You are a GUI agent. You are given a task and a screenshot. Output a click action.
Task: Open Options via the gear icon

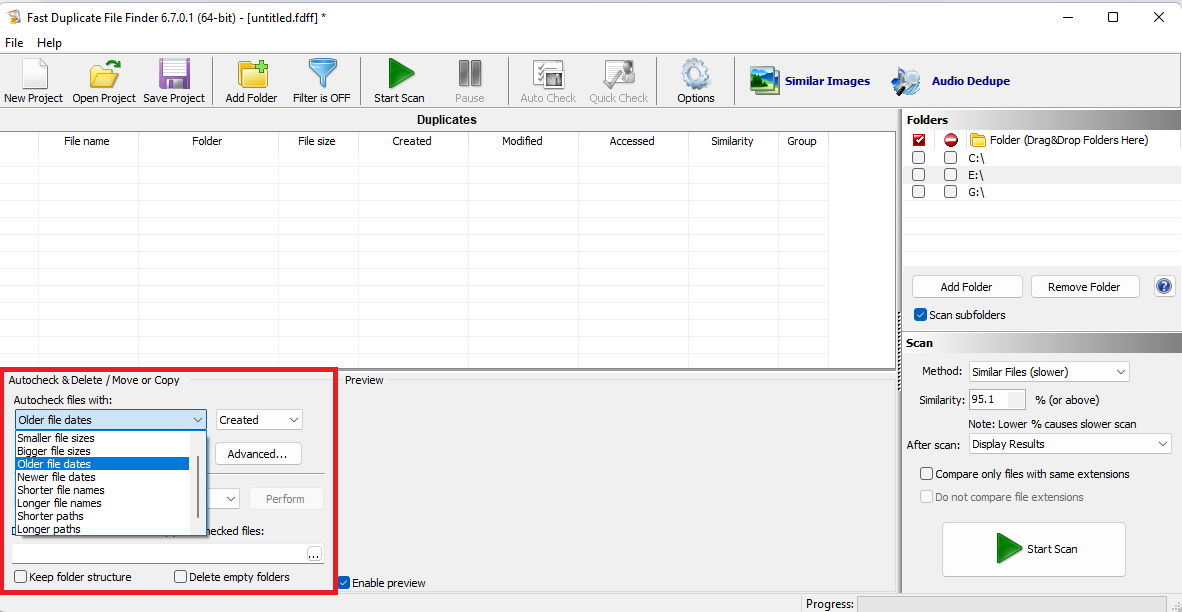click(695, 75)
